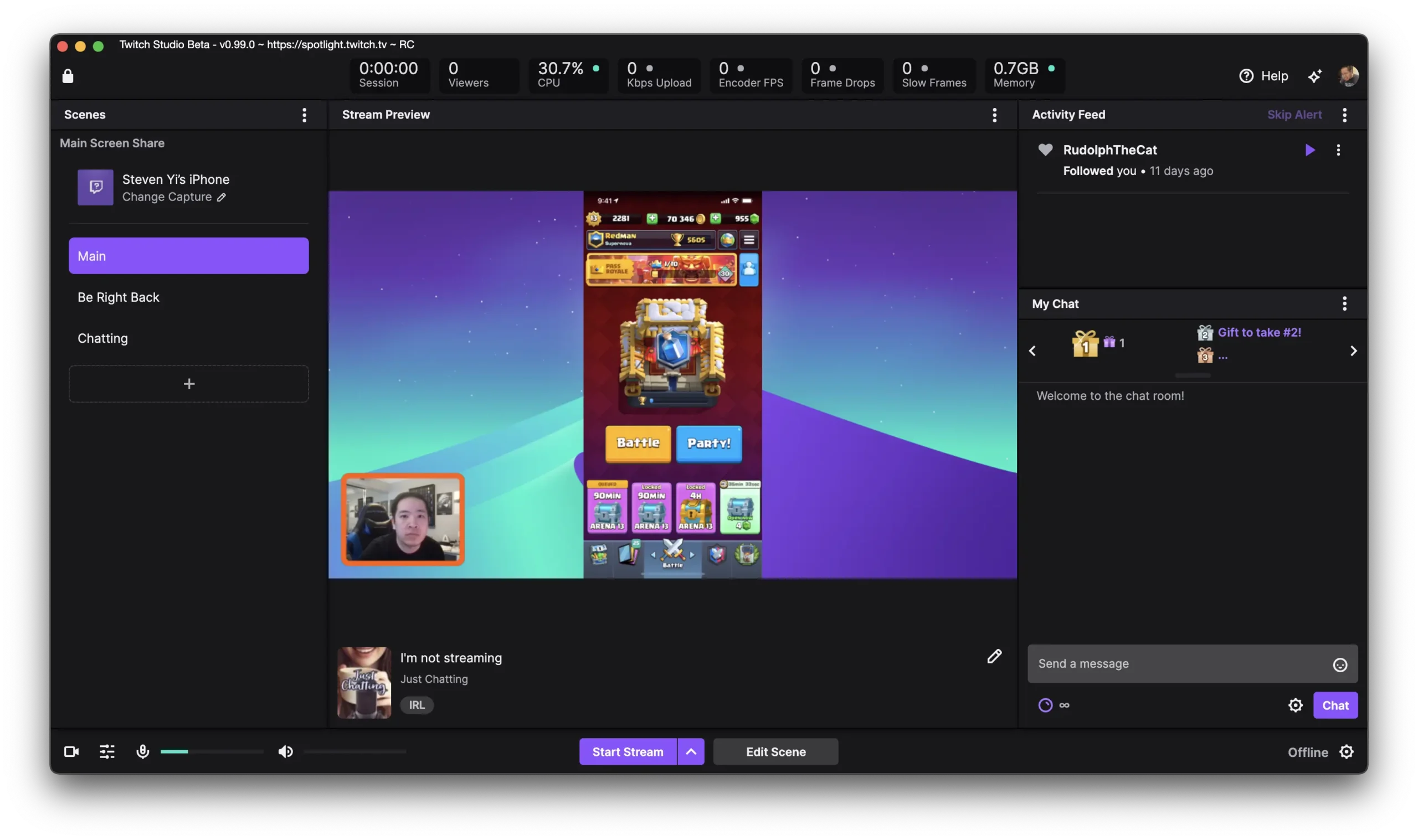Click the heart icon beside RudolphTheCat
The width and height of the screenshot is (1418, 840).
point(1045,150)
